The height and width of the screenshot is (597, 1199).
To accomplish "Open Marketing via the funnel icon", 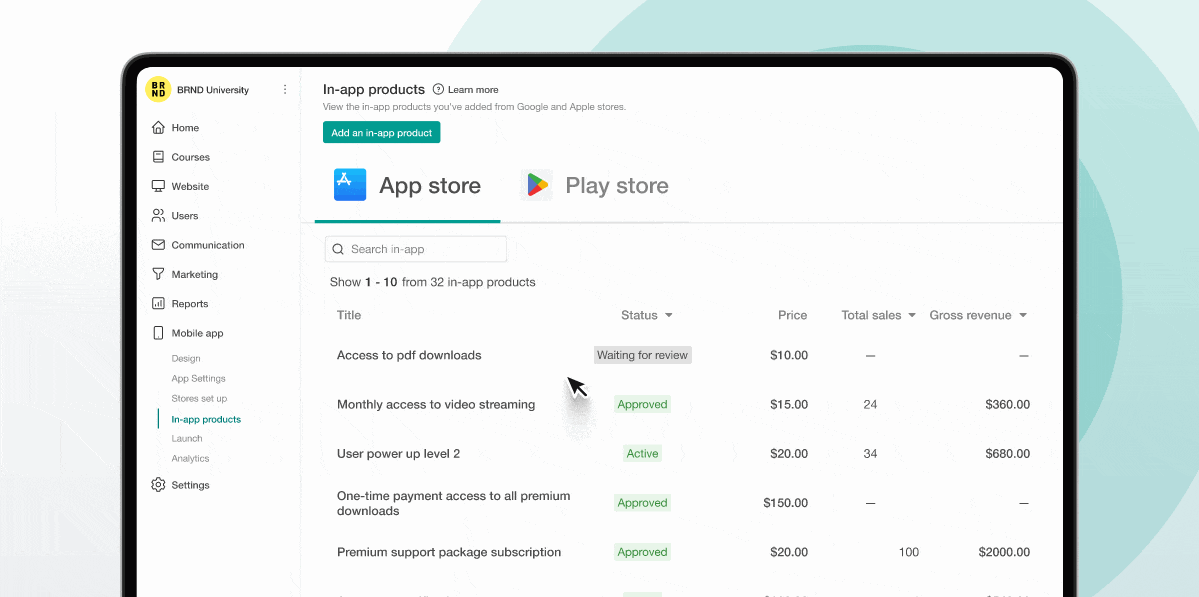I will (158, 274).
